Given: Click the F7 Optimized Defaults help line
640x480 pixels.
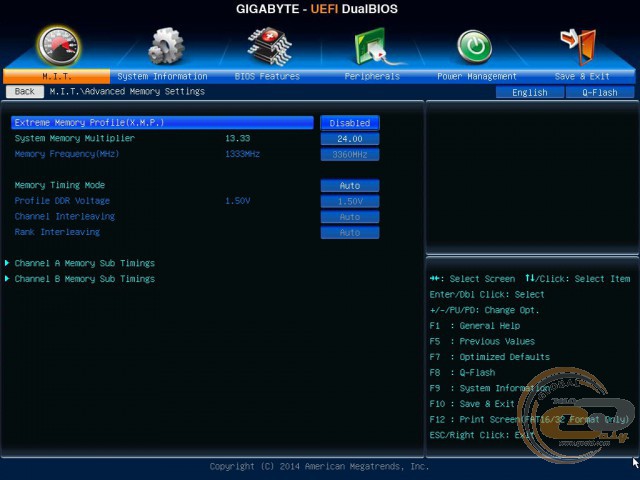Looking at the screenshot, I should coord(490,357).
